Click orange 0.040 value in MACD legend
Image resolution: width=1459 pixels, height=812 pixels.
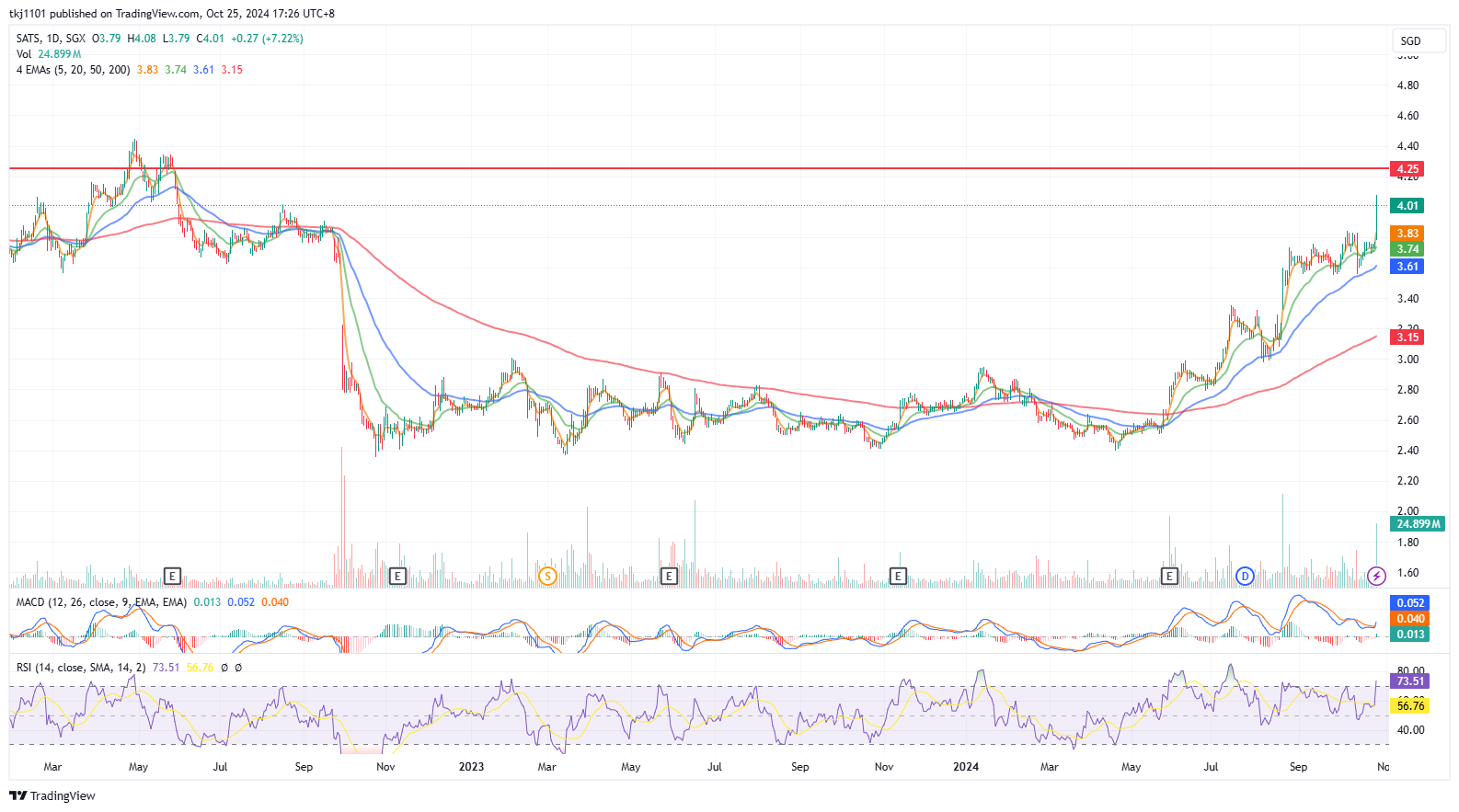point(275,602)
